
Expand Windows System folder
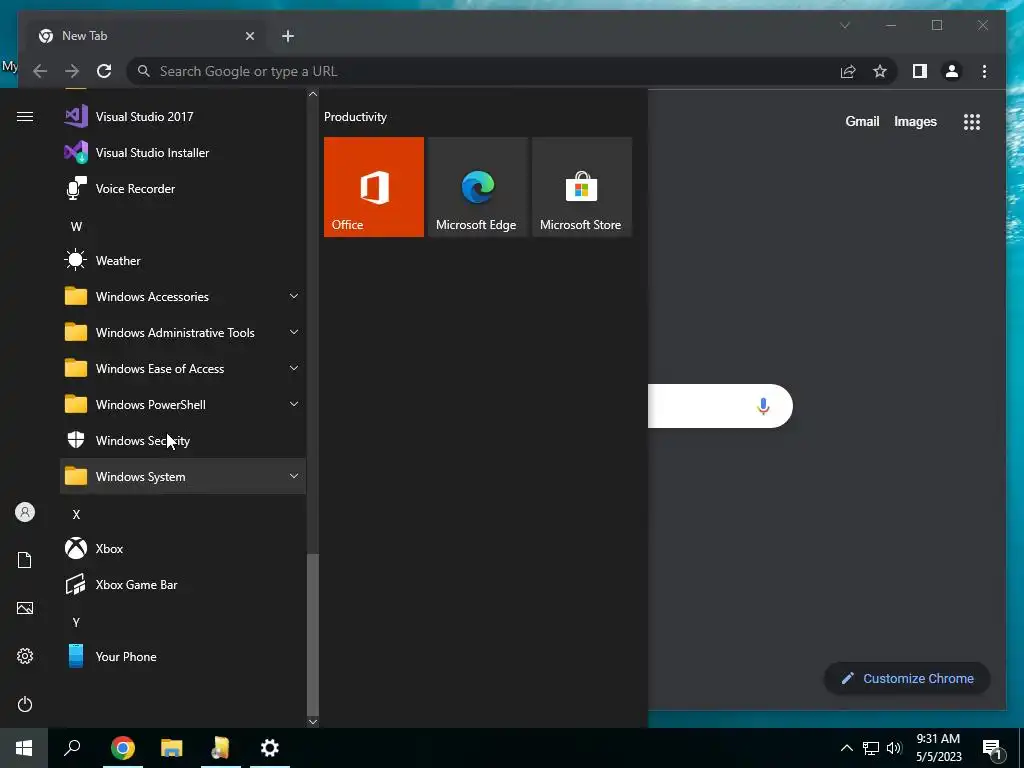pos(183,477)
